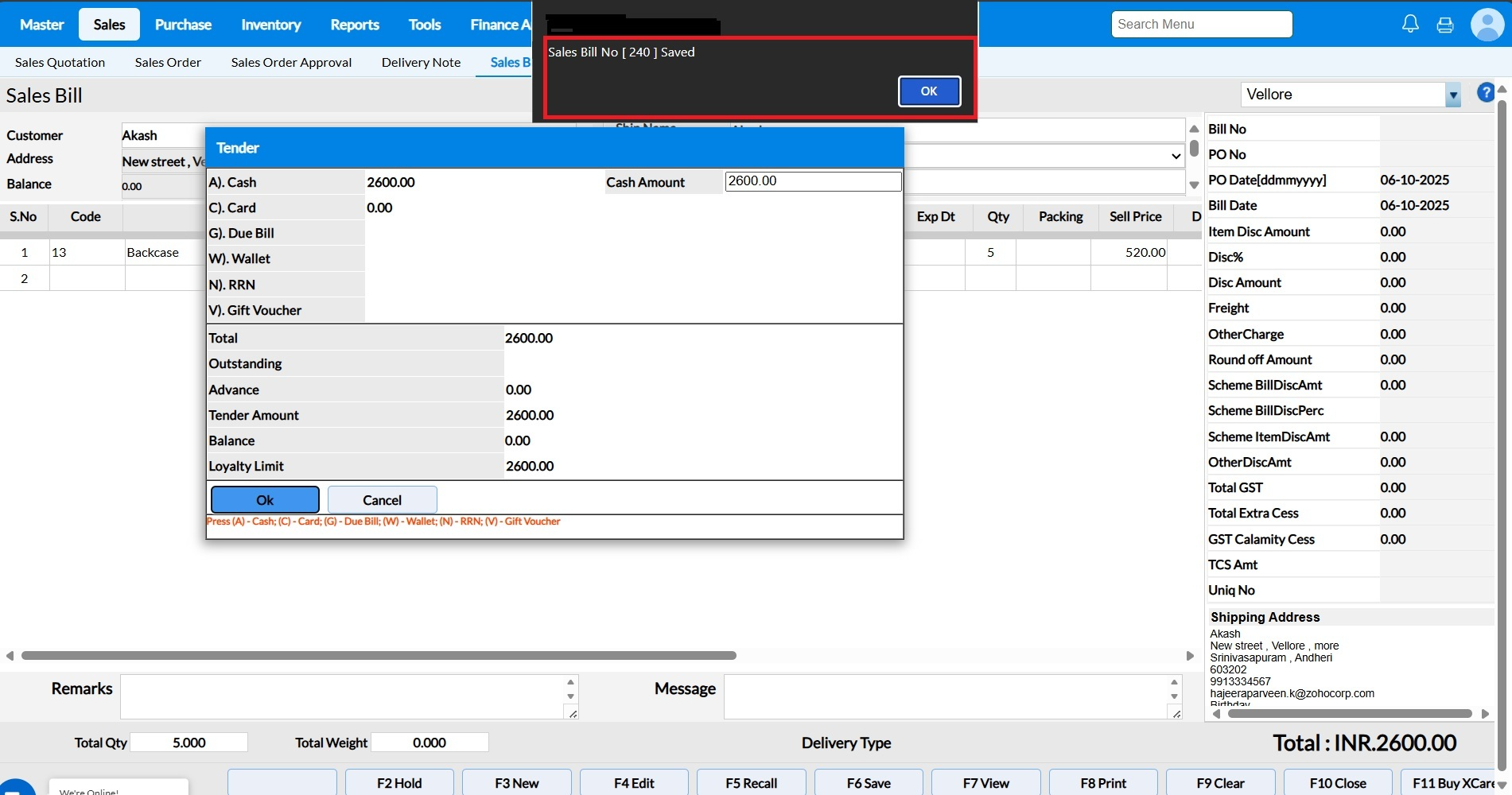Image resolution: width=1512 pixels, height=795 pixels.
Task: Click the F4 Edit button
Action: coord(634,783)
